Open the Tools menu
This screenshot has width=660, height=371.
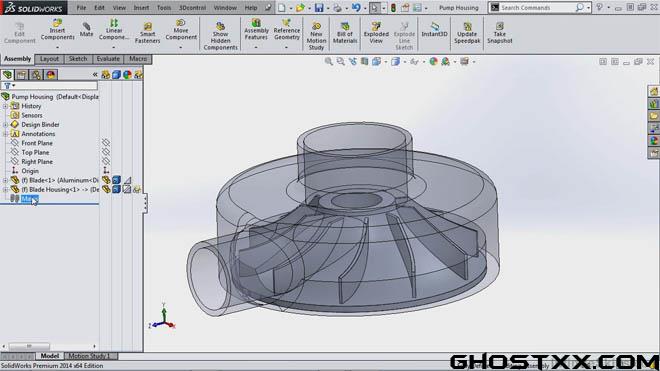click(164, 8)
